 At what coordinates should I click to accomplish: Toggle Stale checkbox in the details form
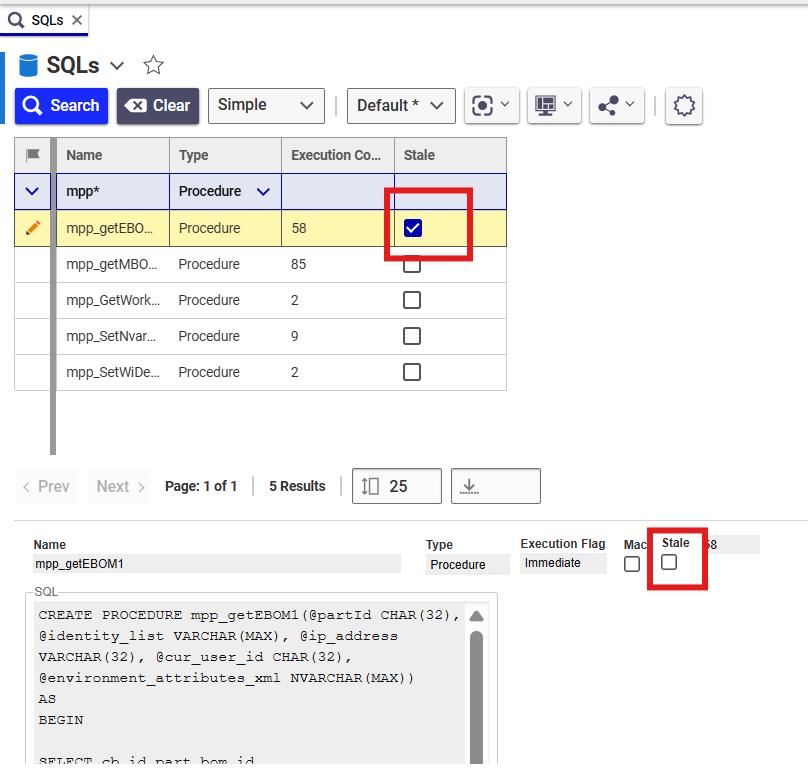click(669, 562)
